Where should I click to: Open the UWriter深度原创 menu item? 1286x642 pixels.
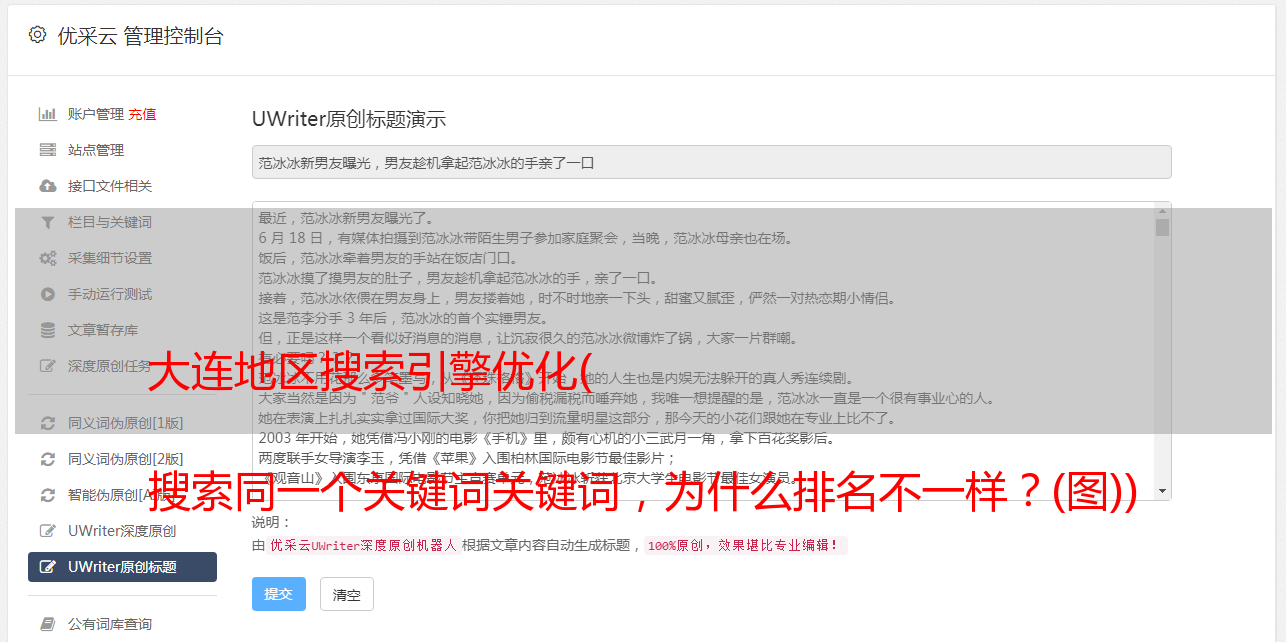(122, 531)
